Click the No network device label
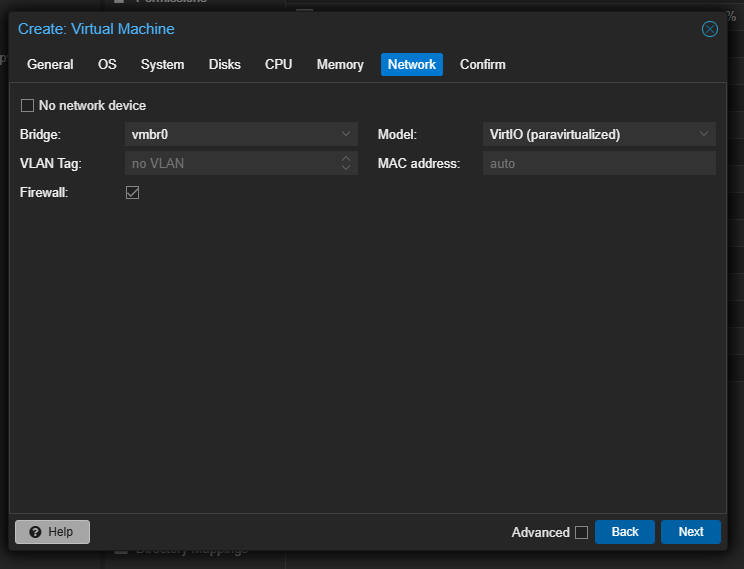This screenshot has height=569, width=744. (93, 105)
